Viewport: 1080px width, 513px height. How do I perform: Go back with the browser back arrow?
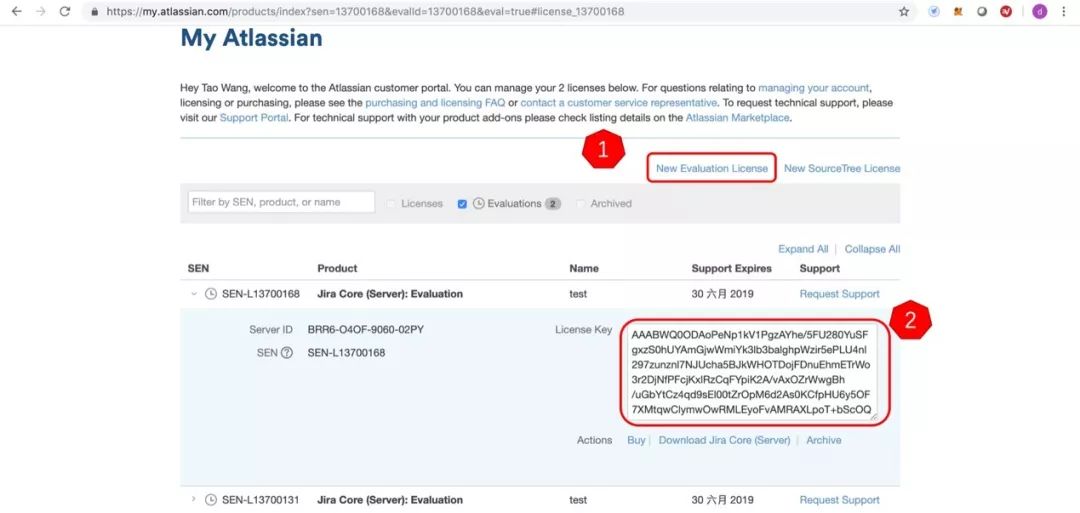[x=17, y=12]
